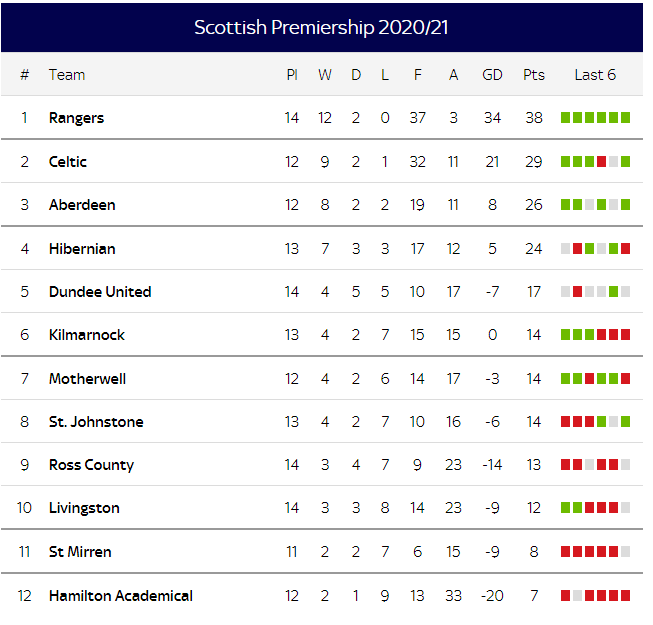Image resolution: width=653 pixels, height=625 pixels.
Task: Open the Celtic team page
Action: point(68,162)
